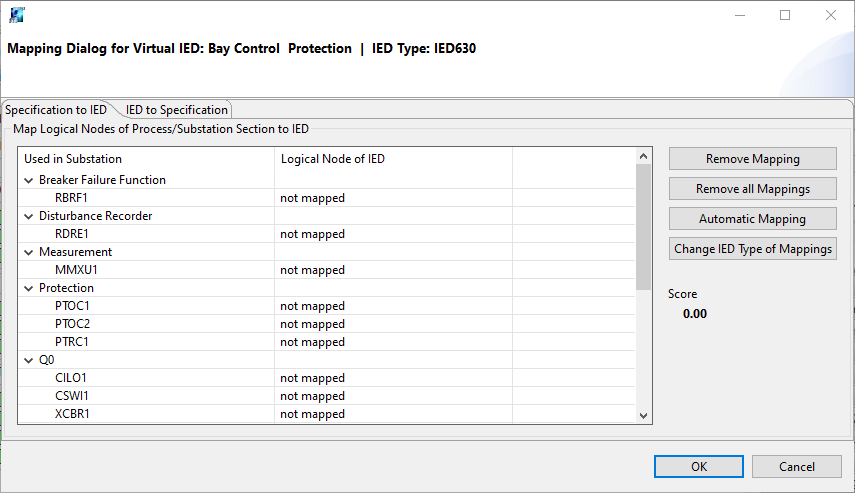This screenshot has height=493, width=855.
Task: Select the RBRF1 logical node row
Action: coord(72,198)
